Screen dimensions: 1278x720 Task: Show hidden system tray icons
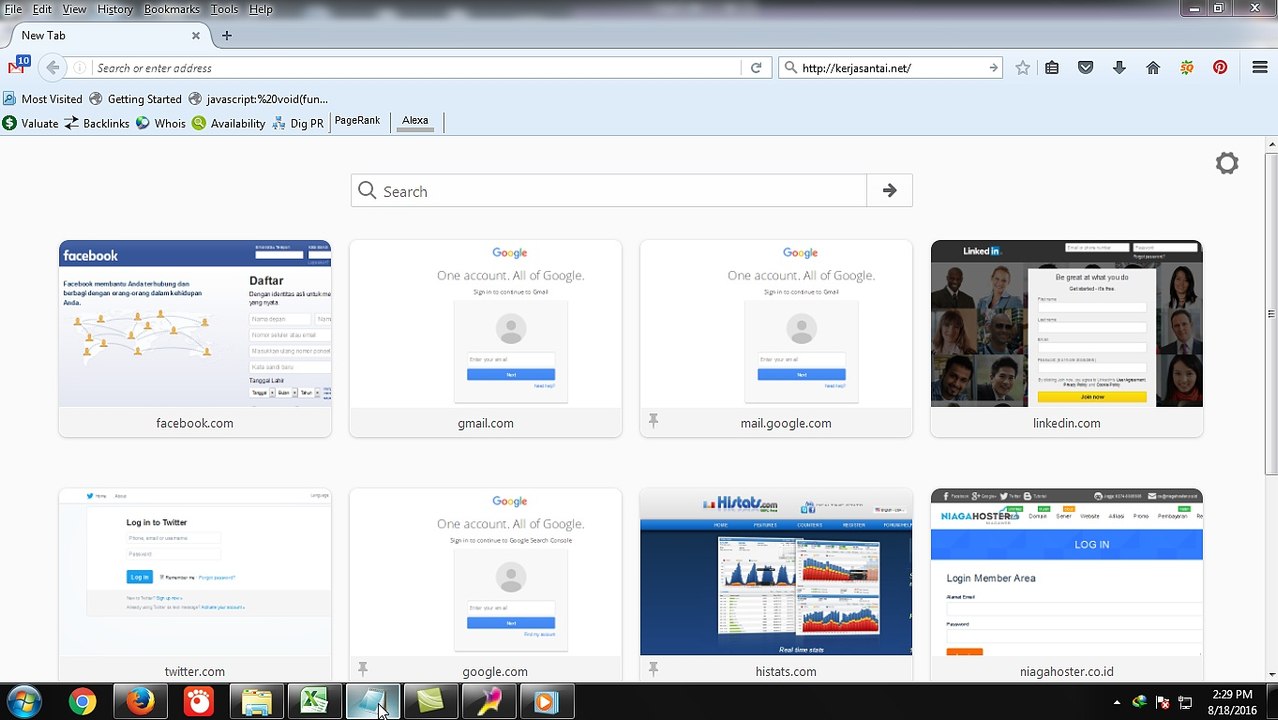click(1117, 702)
